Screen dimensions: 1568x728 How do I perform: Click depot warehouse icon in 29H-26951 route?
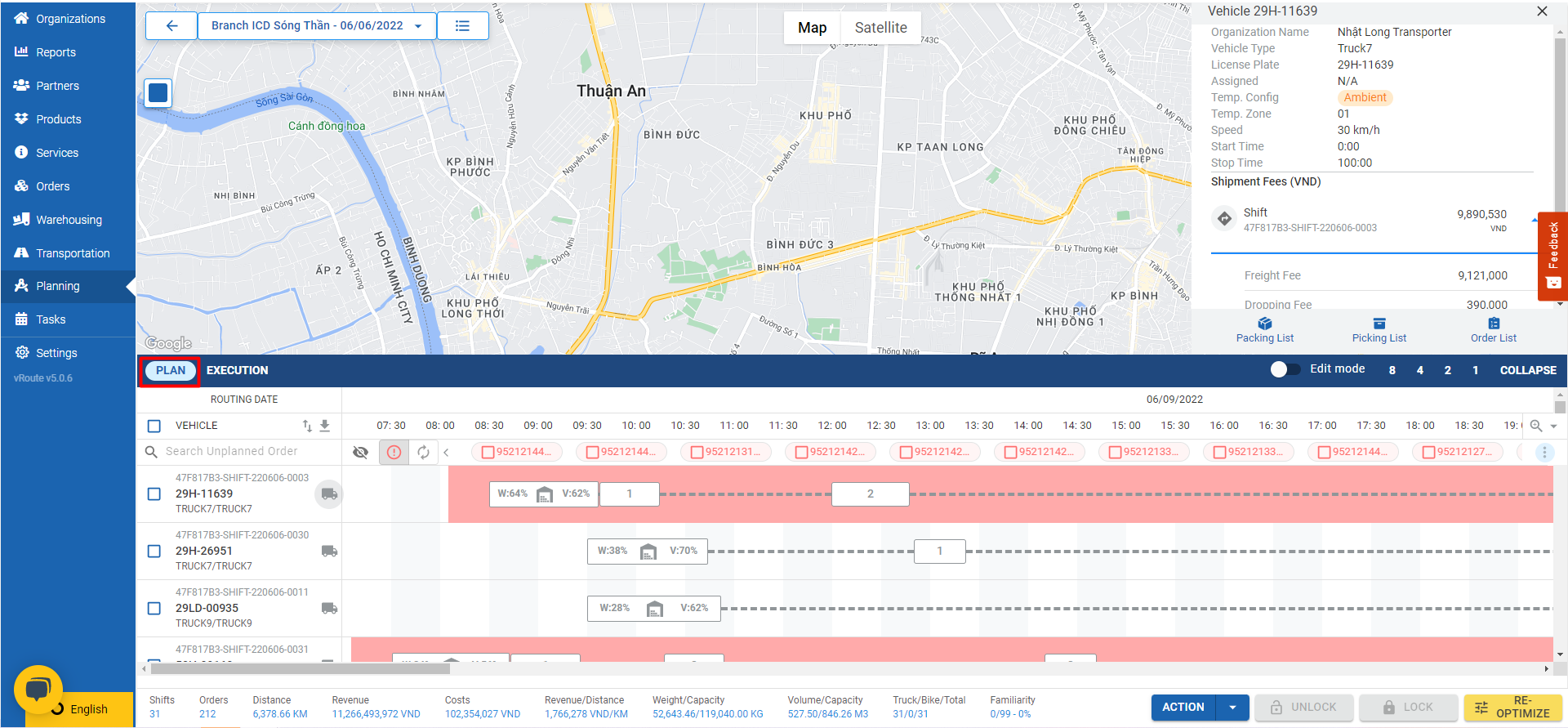tap(648, 552)
